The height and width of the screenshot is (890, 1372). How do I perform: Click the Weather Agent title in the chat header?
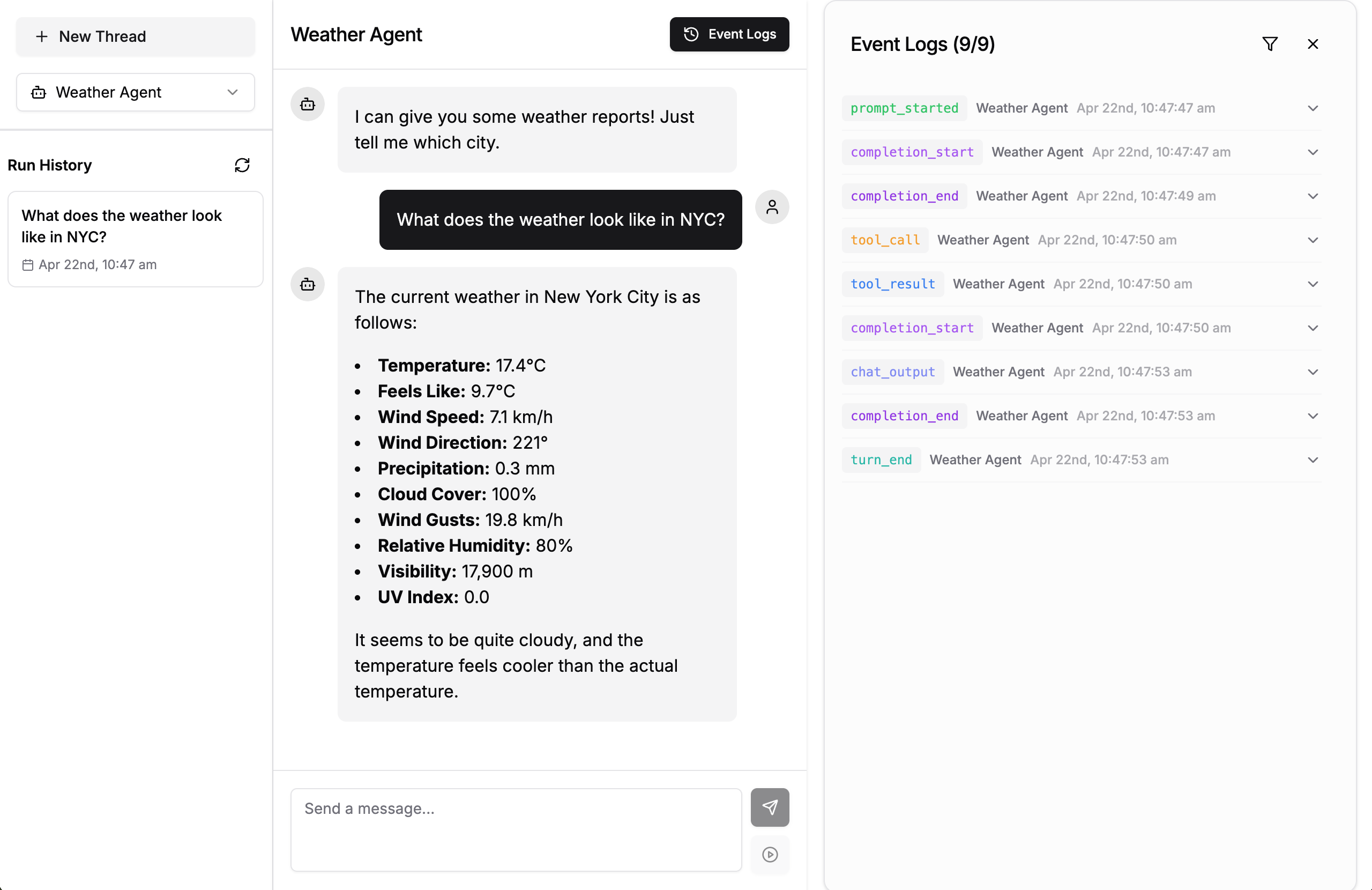(x=356, y=34)
